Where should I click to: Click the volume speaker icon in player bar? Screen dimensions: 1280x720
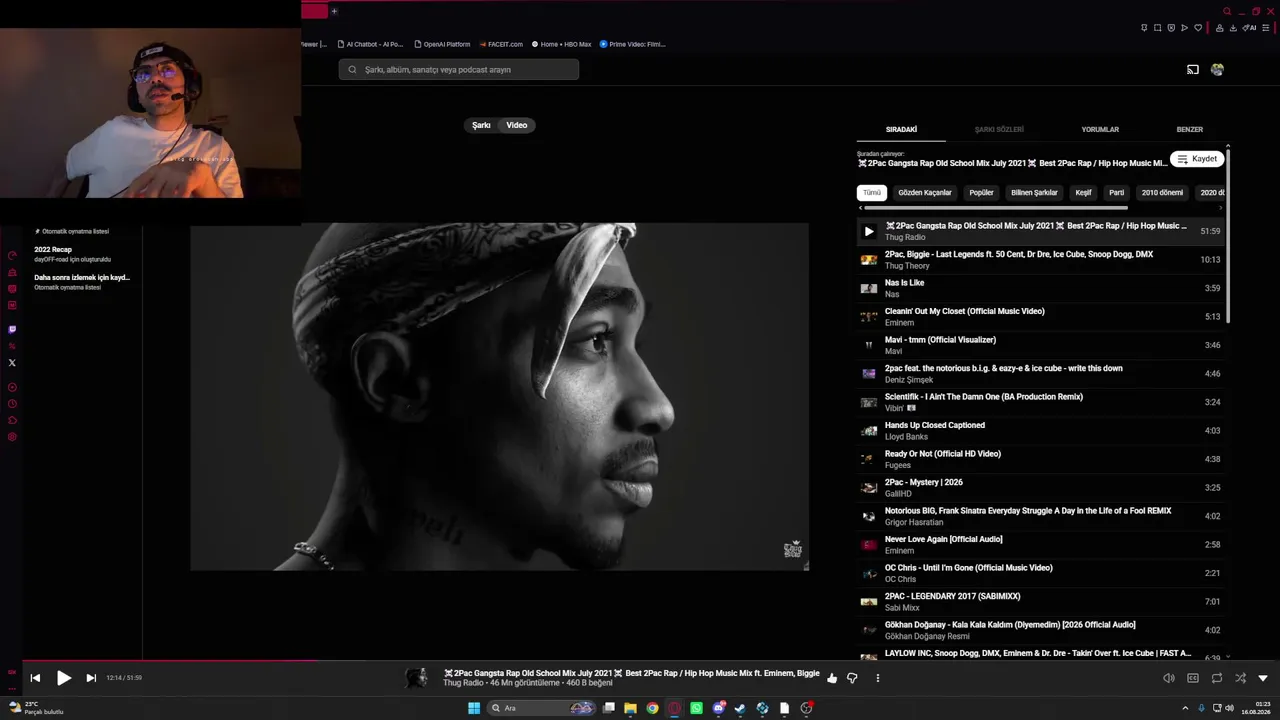(x=1169, y=678)
